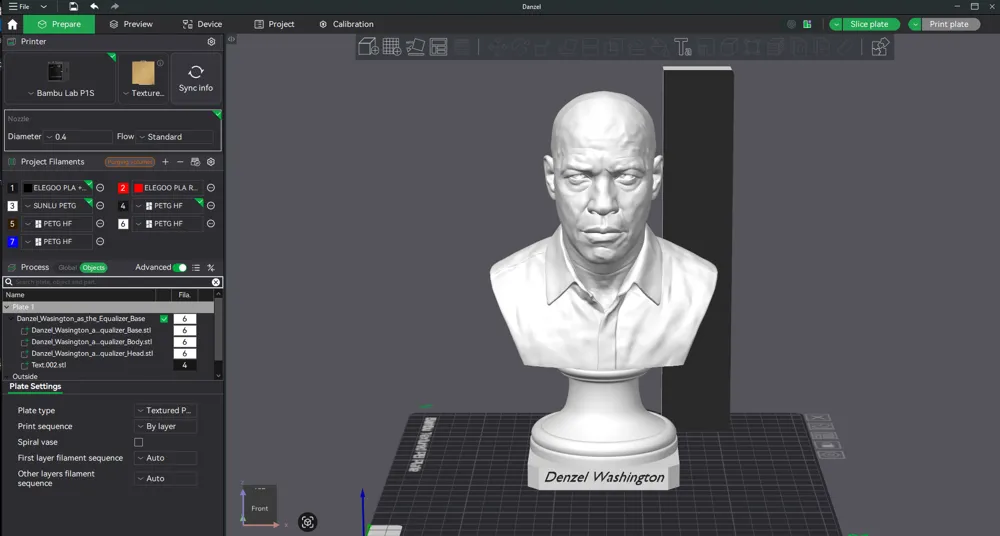Viewport: 1000px width, 536px height.
Task: Switch to the Calibration tab
Action: 346,24
